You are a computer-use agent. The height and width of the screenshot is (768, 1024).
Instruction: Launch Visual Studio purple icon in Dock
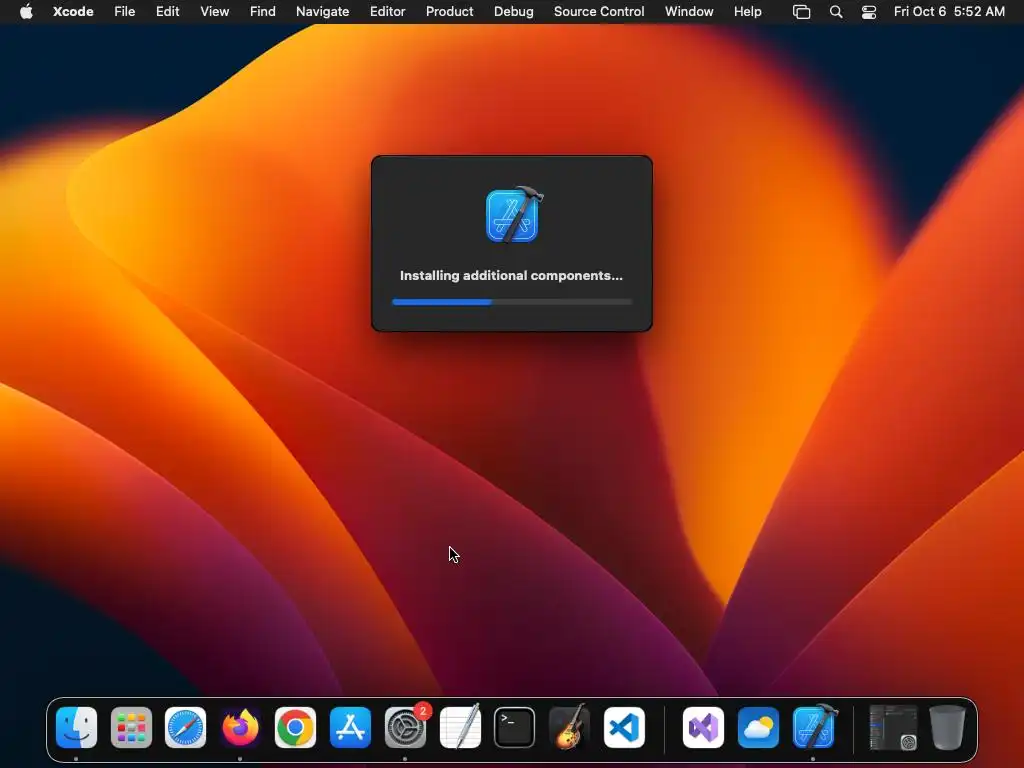click(703, 728)
